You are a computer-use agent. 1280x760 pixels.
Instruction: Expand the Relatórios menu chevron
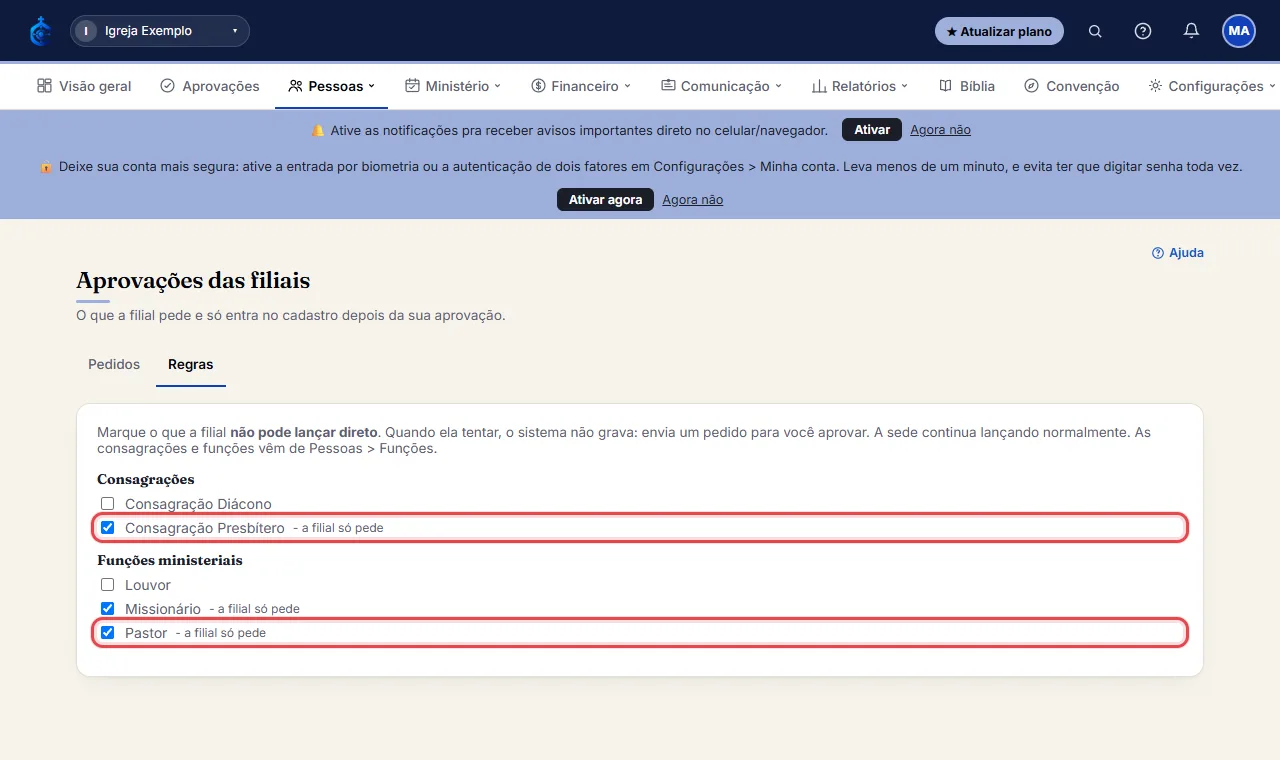click(x=905, y=86)
